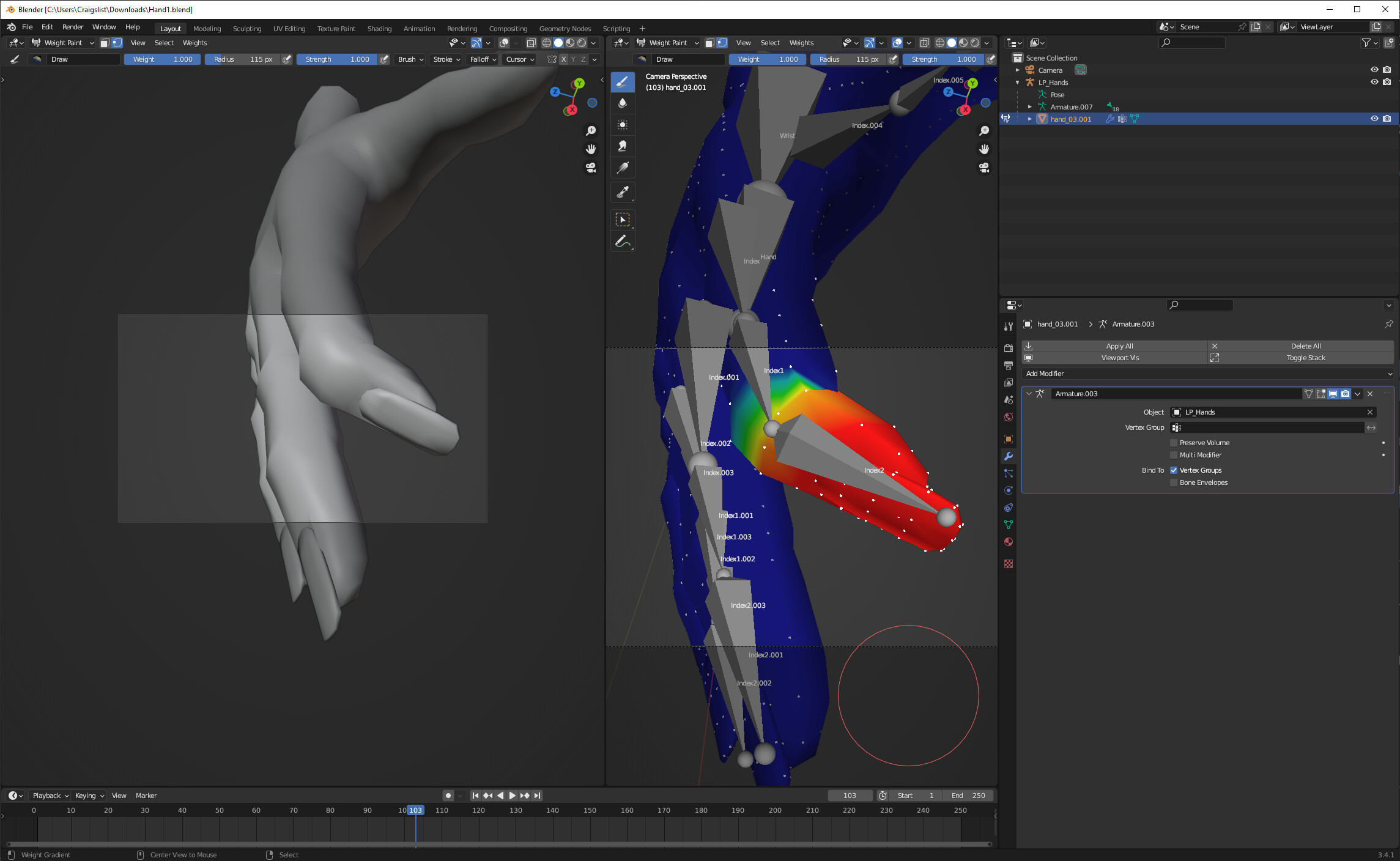Select the Annotate tool in right viewport
1400x861 pixels.
click(x=623, y=242)
